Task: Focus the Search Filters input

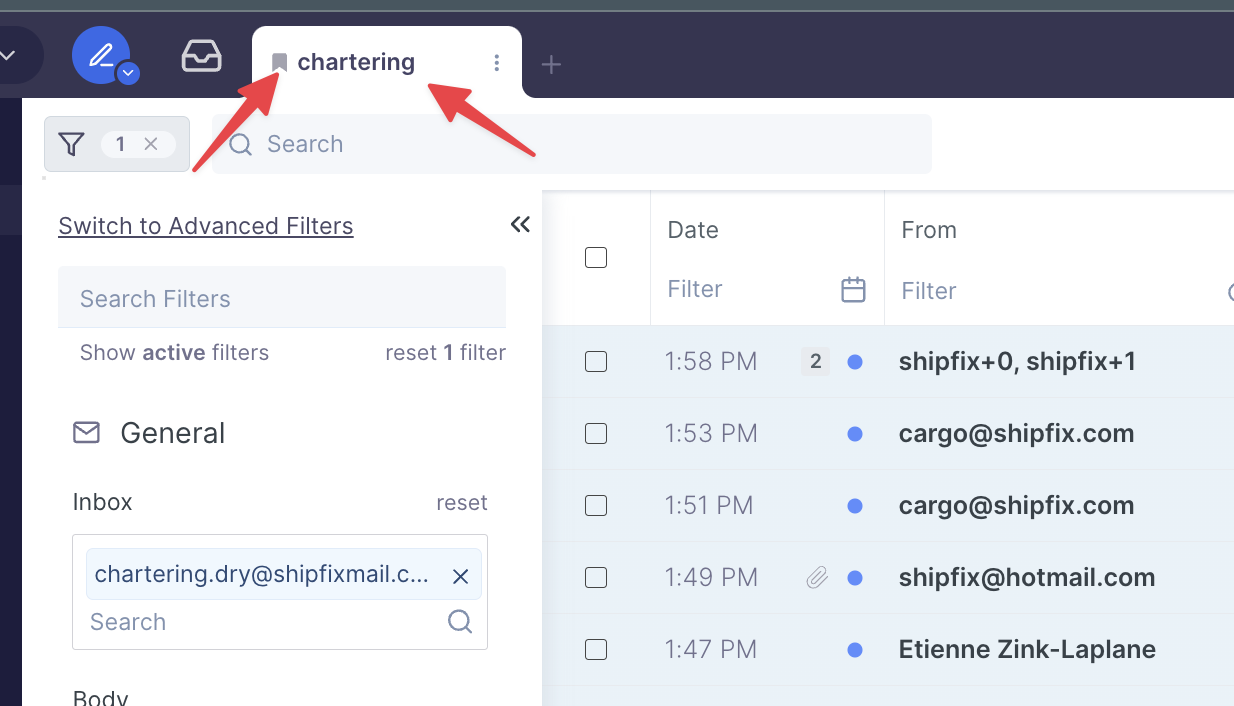Action: pyautogui.click(x=282, y=299)
